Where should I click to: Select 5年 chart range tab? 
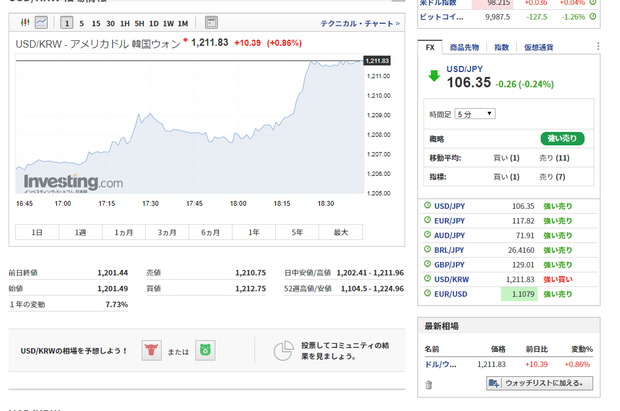297,232
